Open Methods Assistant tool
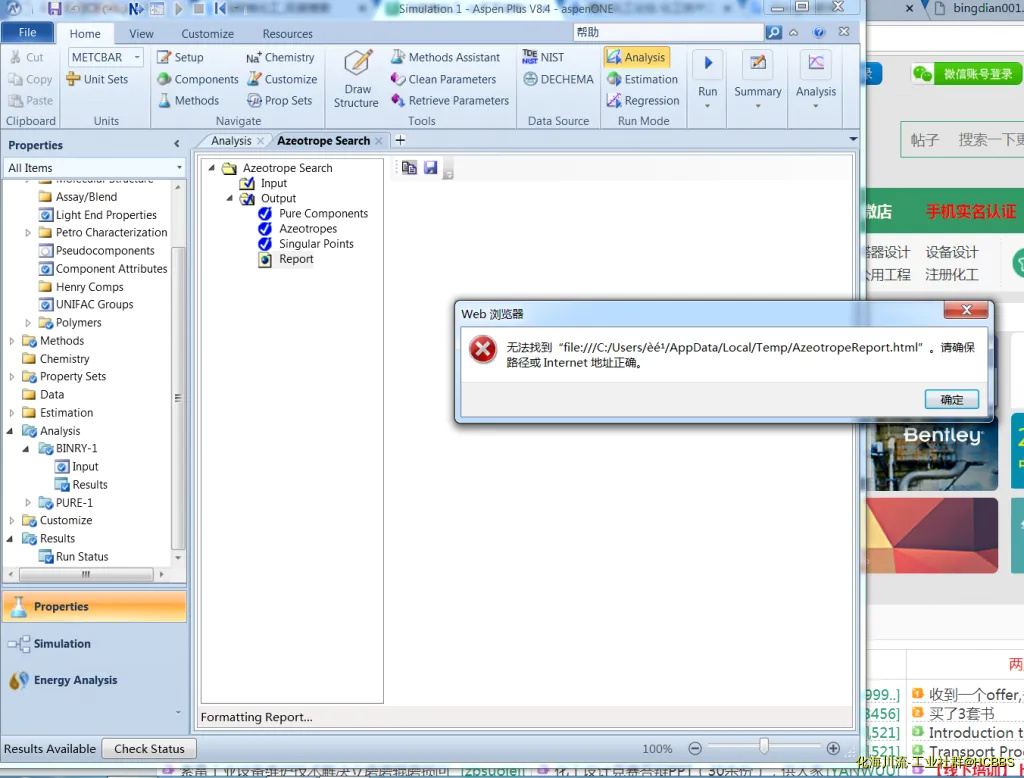This screenshot has height=778, width=1024. pyautogui.click(x=445, y=57)
